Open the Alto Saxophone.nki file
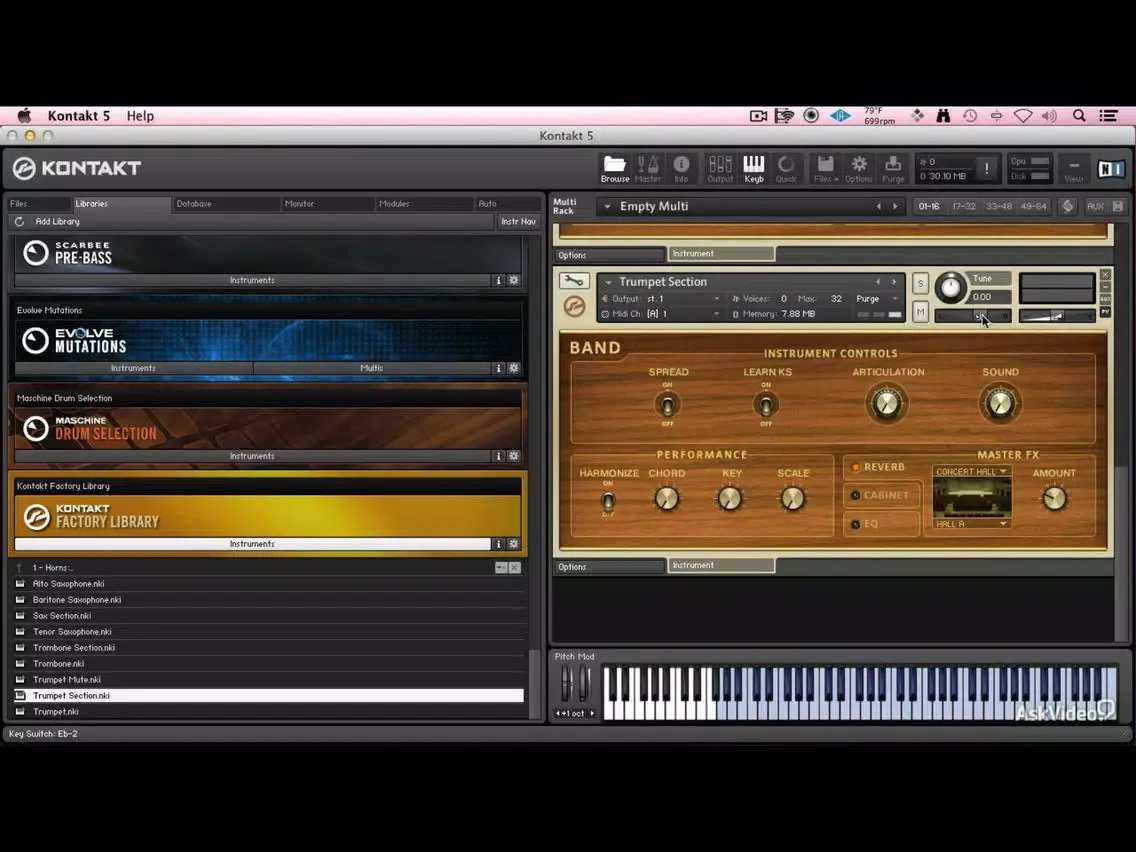The height and width of the screenshot is (852, 1136). 268,584
